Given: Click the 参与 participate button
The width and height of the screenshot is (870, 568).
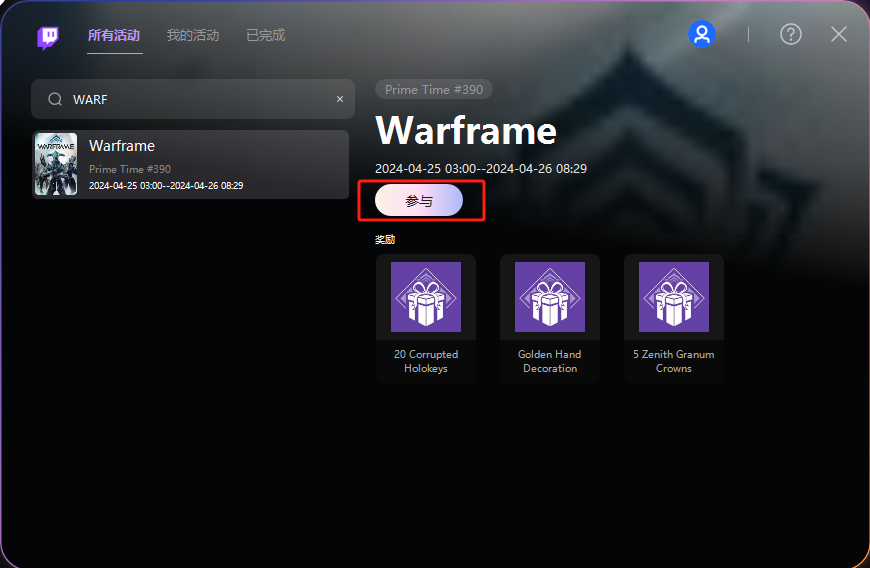Looking at the screenshot, I should coord(419,200).
